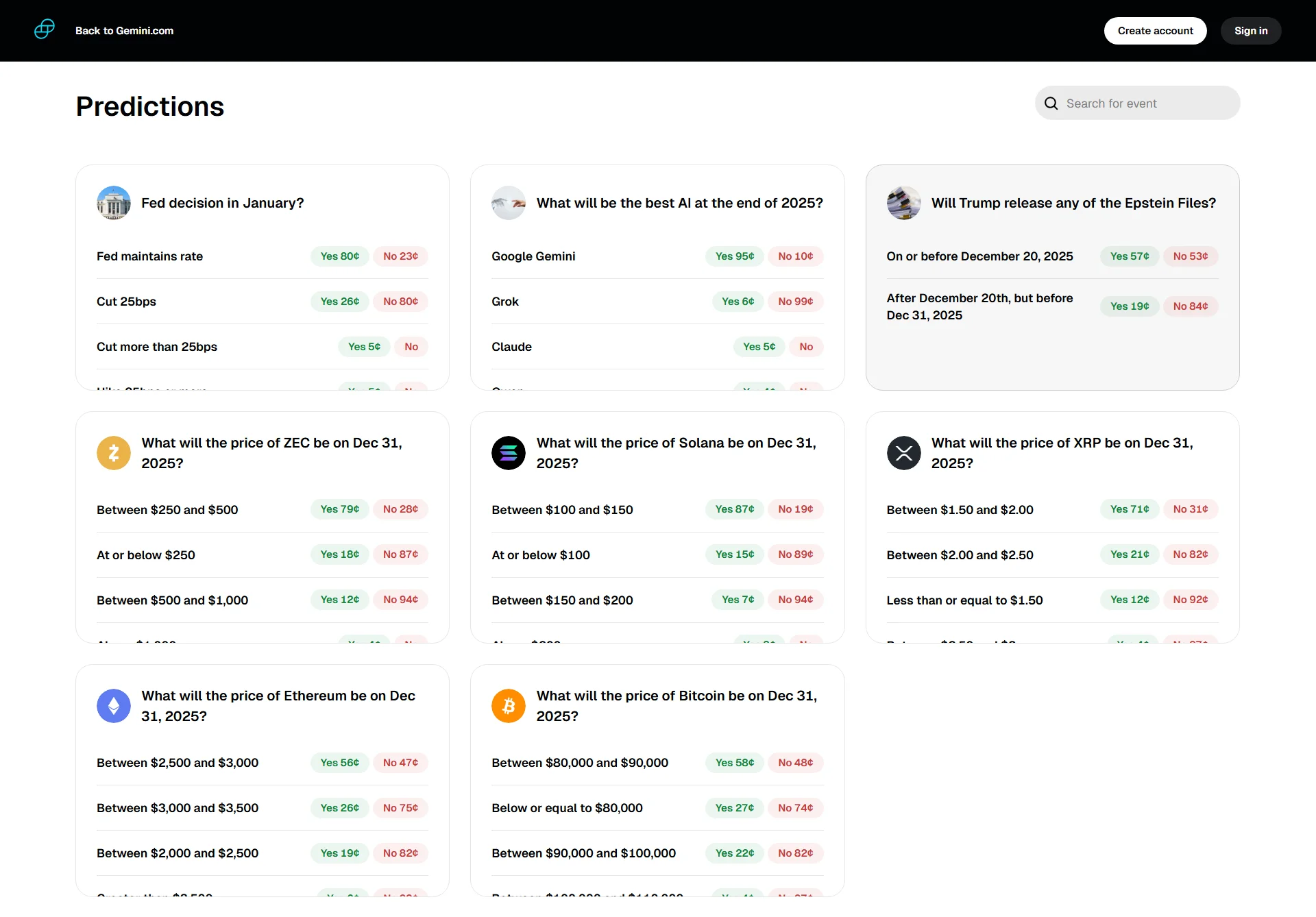Screen dimensions: 1316x917
Task: Click the Bitcoin coin icon
Action: pos(509,706)
